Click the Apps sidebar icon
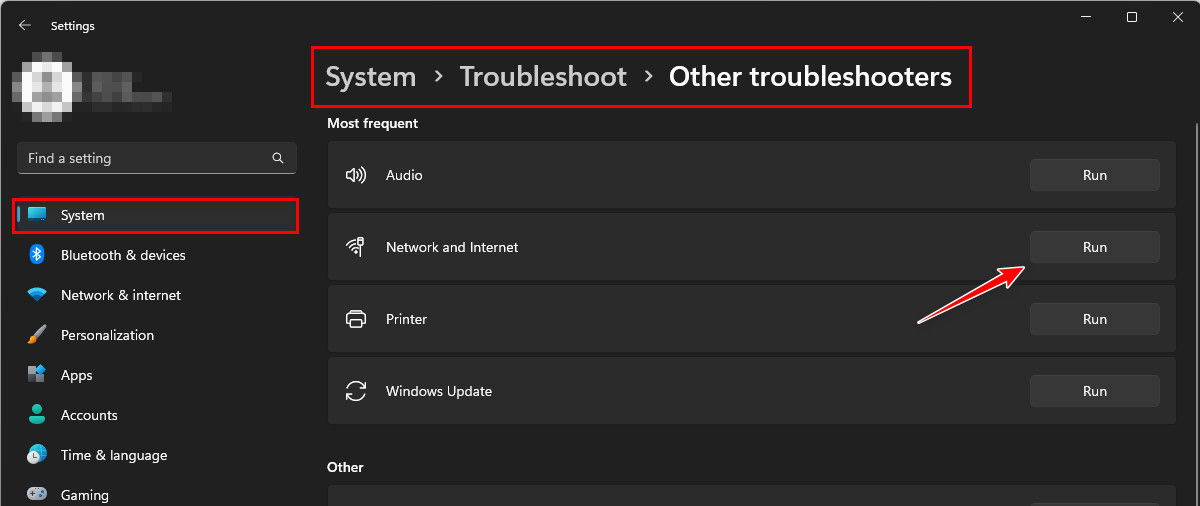This screenshot has width=1200, height=506. click(x=37, y=375)
